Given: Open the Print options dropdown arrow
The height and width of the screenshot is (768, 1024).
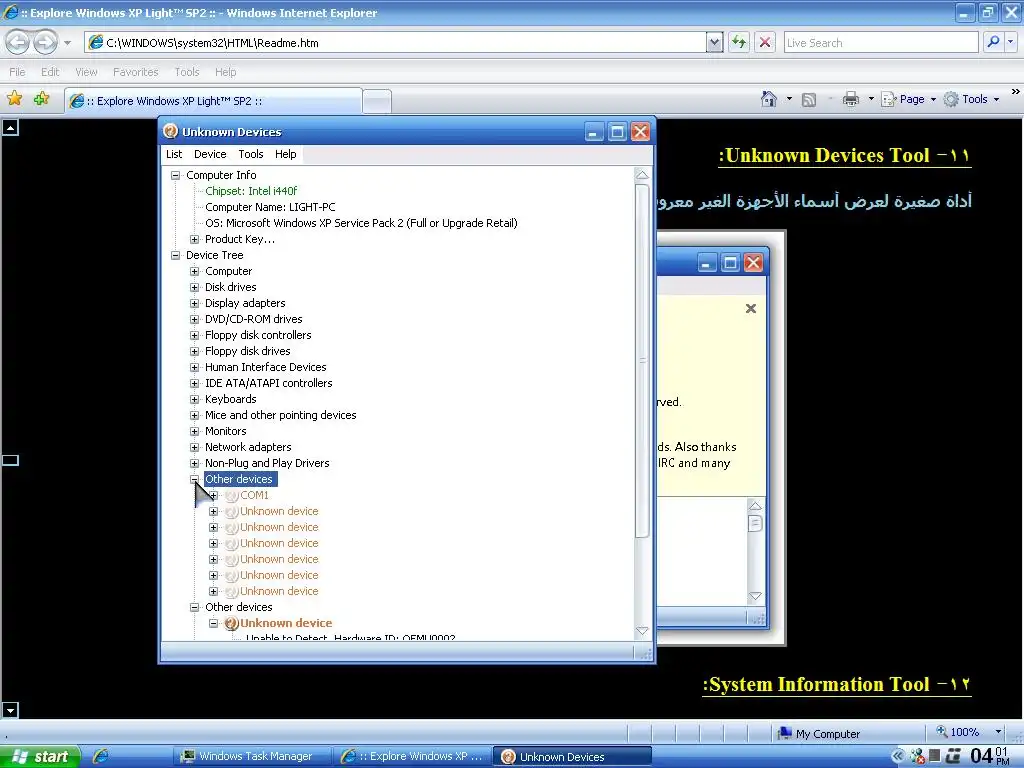Looking at the screenshot, I should (x=871, y=99).
